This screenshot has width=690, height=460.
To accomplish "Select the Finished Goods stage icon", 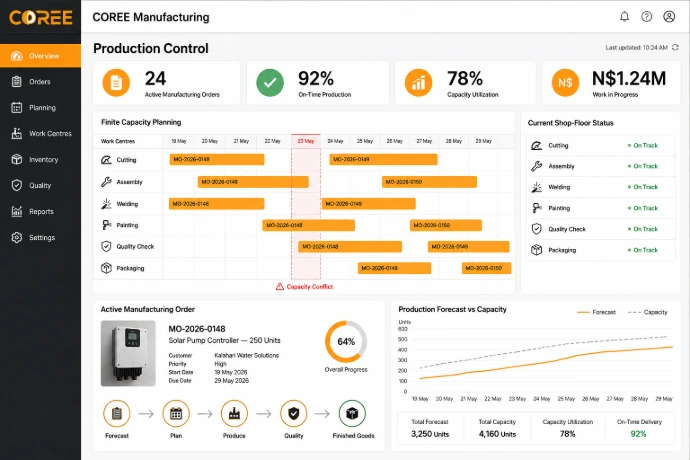I will pos(352,413).
